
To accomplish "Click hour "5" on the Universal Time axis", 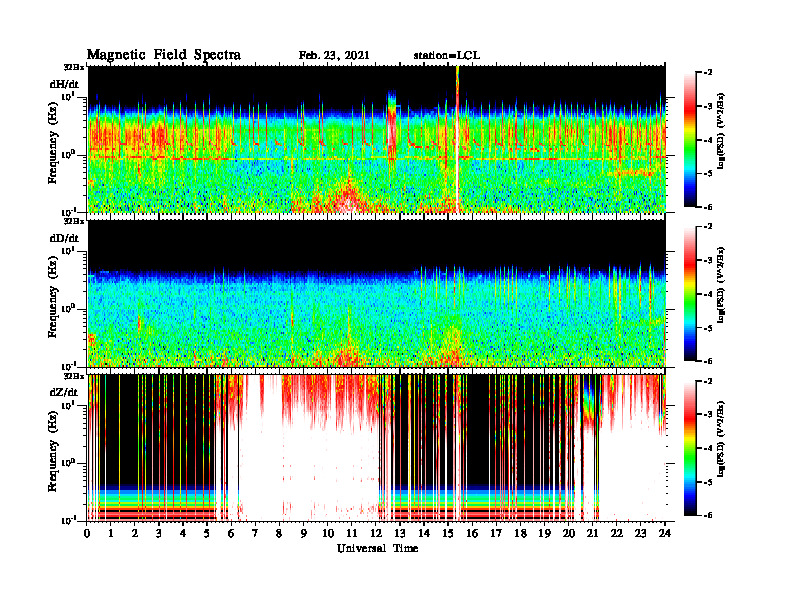I will click(x=207, y=534).
